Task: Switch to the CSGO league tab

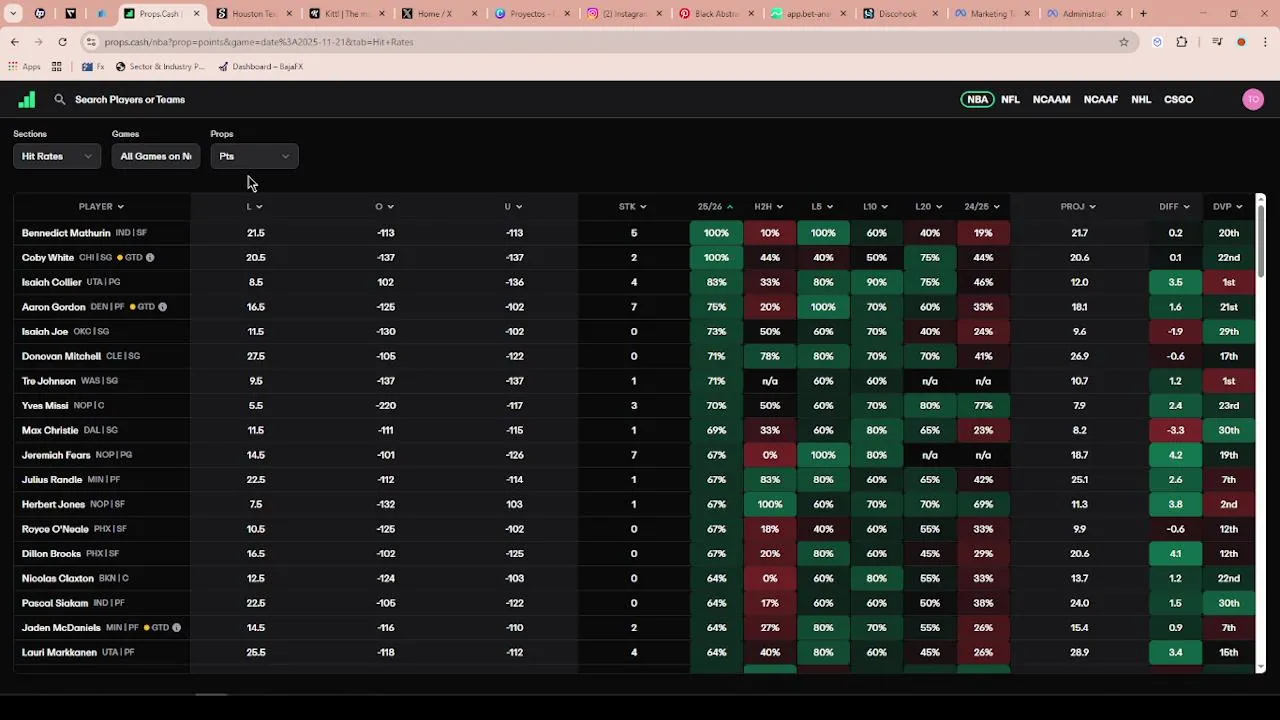Action: [1178, 99]
